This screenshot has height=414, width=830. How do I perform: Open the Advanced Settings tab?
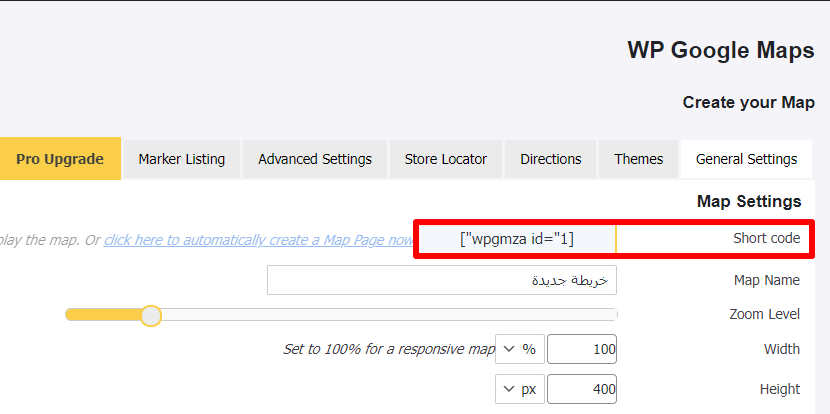coord(315,159)
